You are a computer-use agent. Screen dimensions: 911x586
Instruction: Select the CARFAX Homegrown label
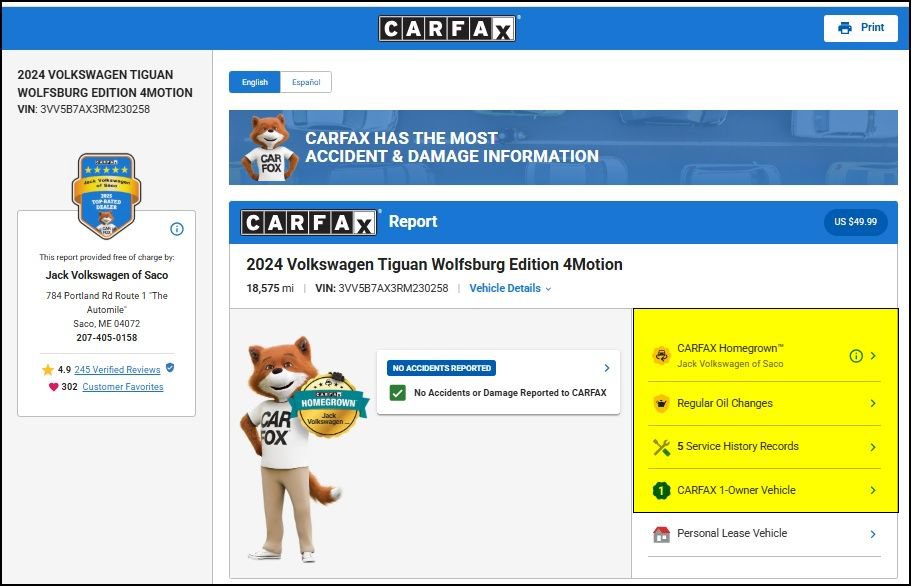coord(730,348)
